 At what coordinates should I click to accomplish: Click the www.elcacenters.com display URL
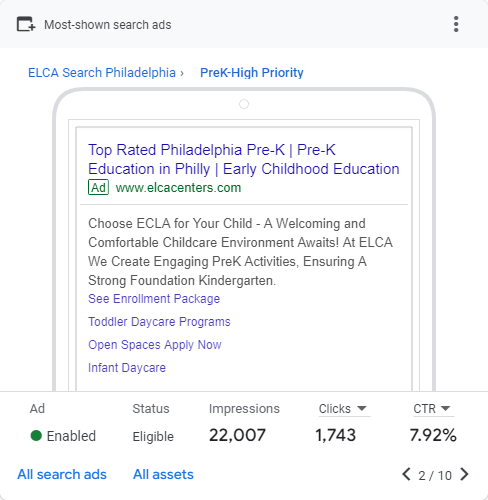pos(178,188)
